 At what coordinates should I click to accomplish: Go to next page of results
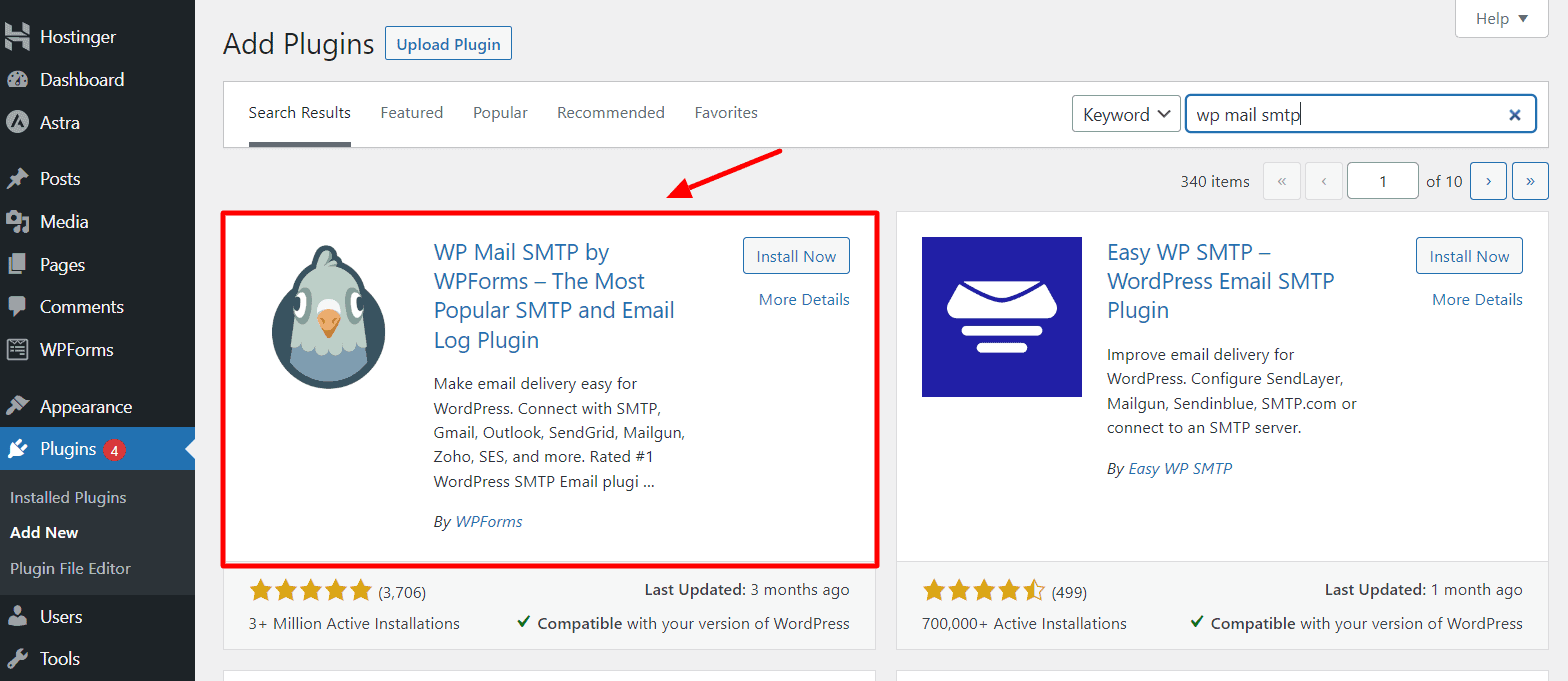pos(1488,181)
